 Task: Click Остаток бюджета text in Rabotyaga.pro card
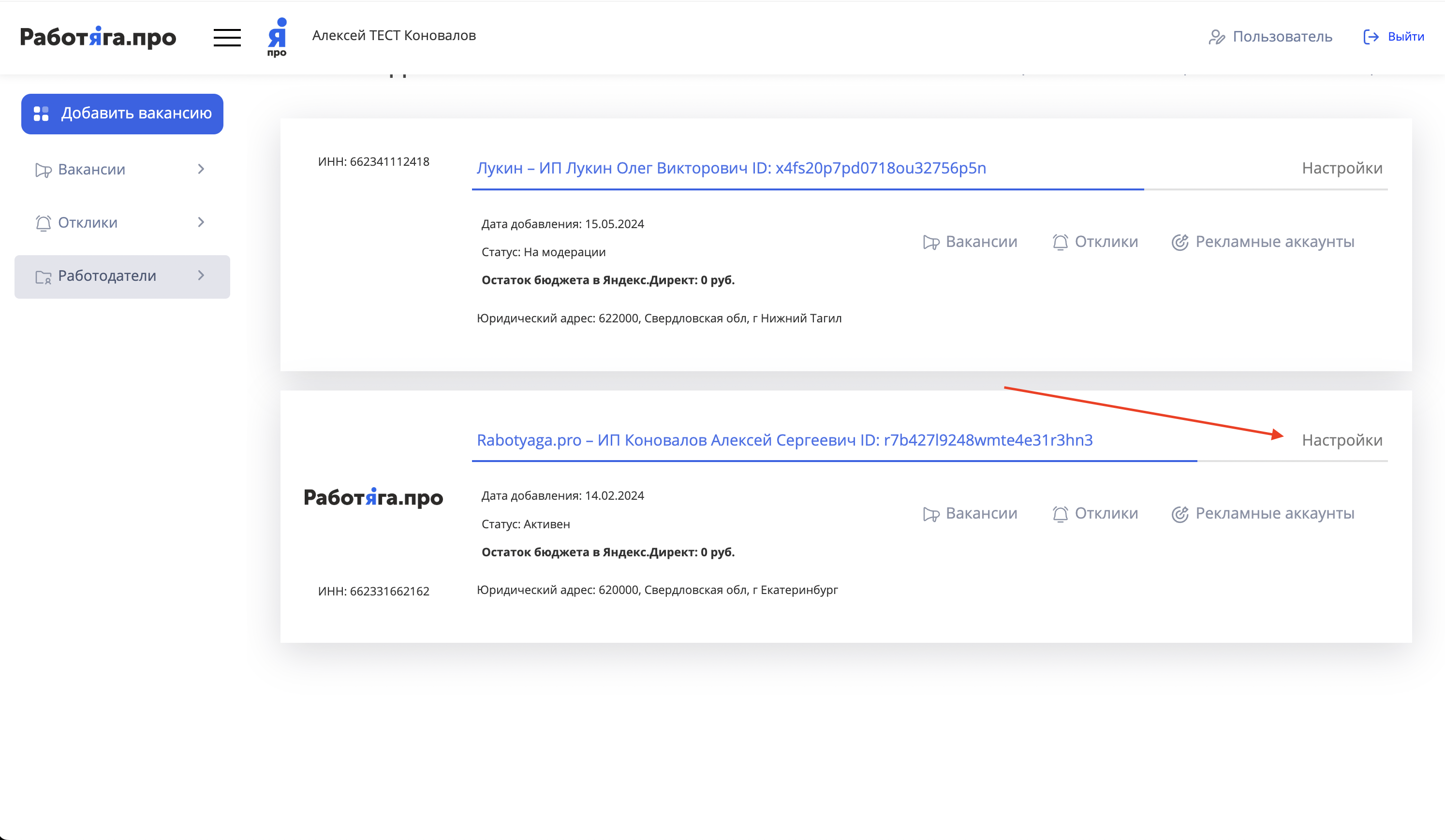coord(608,552)
